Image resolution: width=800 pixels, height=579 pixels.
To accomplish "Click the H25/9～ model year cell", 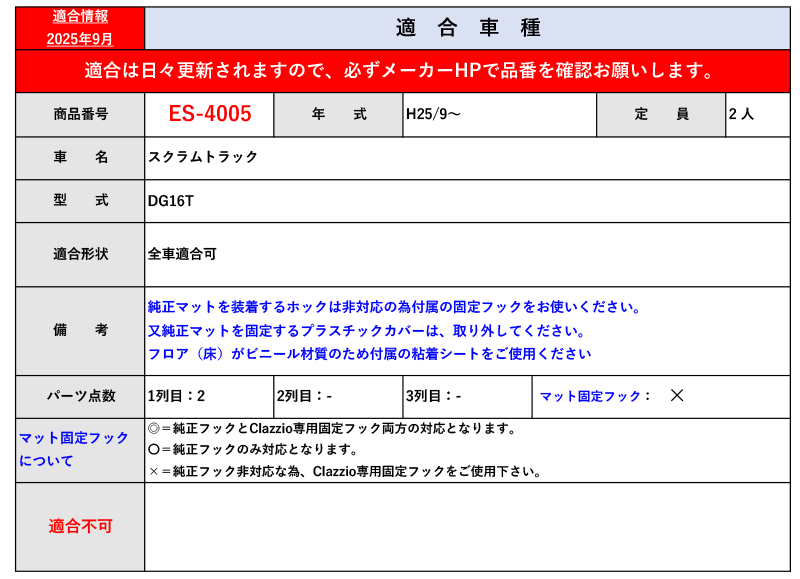I will coord(433,114).
